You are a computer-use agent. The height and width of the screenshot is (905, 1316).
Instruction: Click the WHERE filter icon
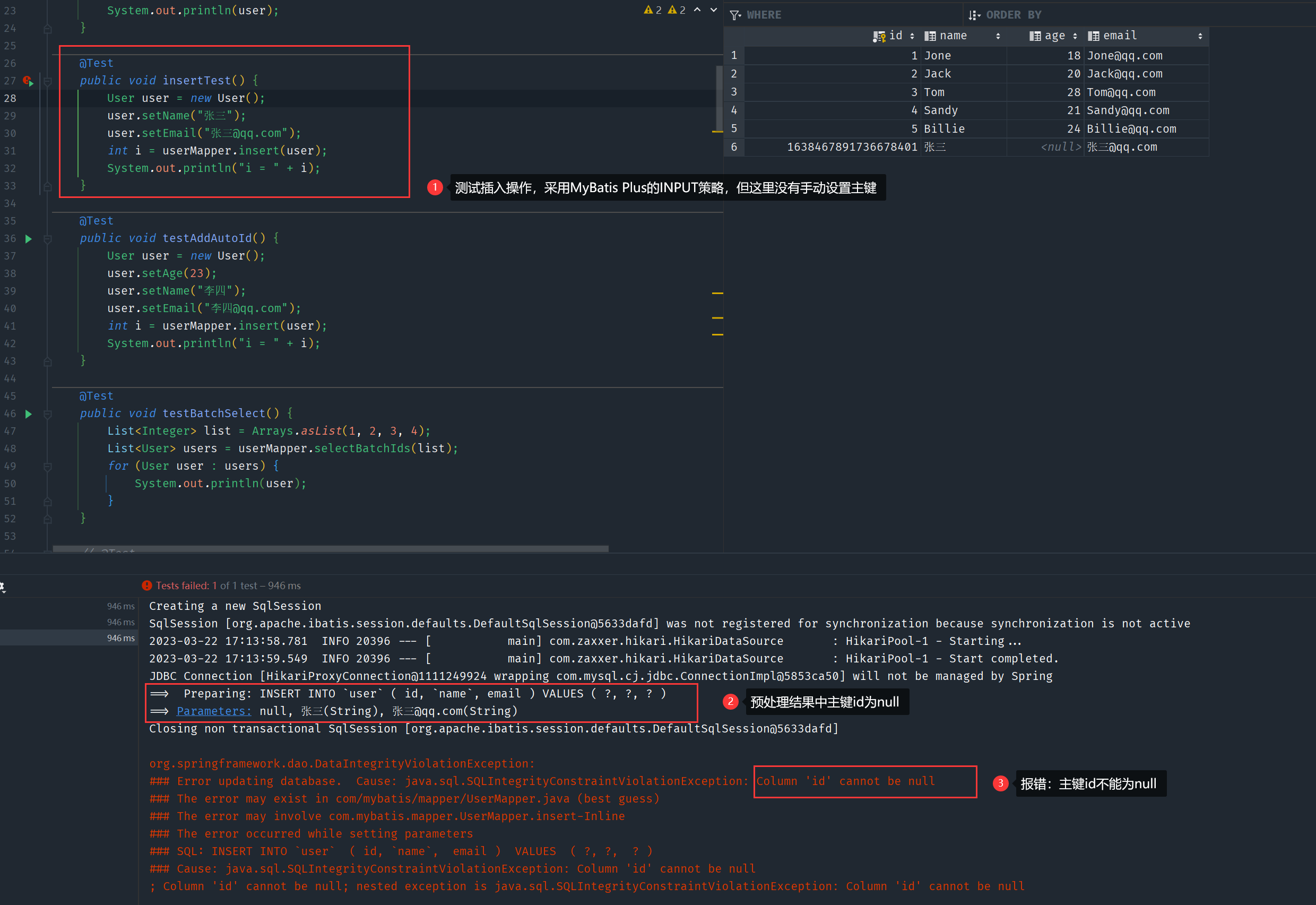735,15
